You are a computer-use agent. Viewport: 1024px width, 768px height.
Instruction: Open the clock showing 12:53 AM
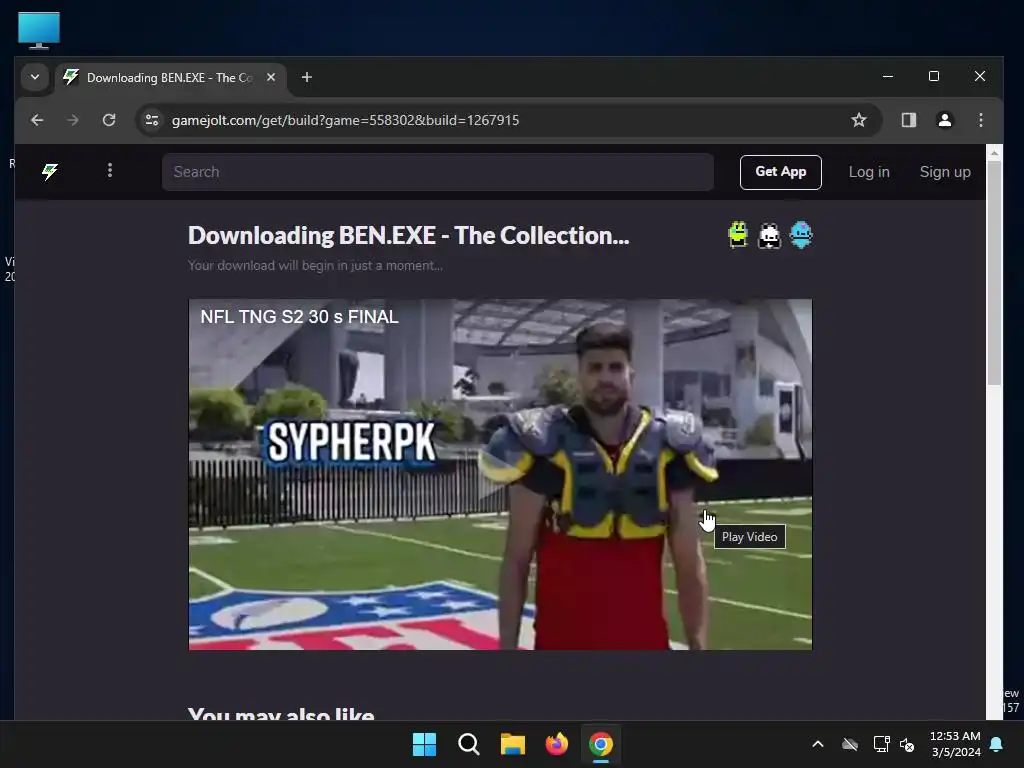tap(955, 744)
